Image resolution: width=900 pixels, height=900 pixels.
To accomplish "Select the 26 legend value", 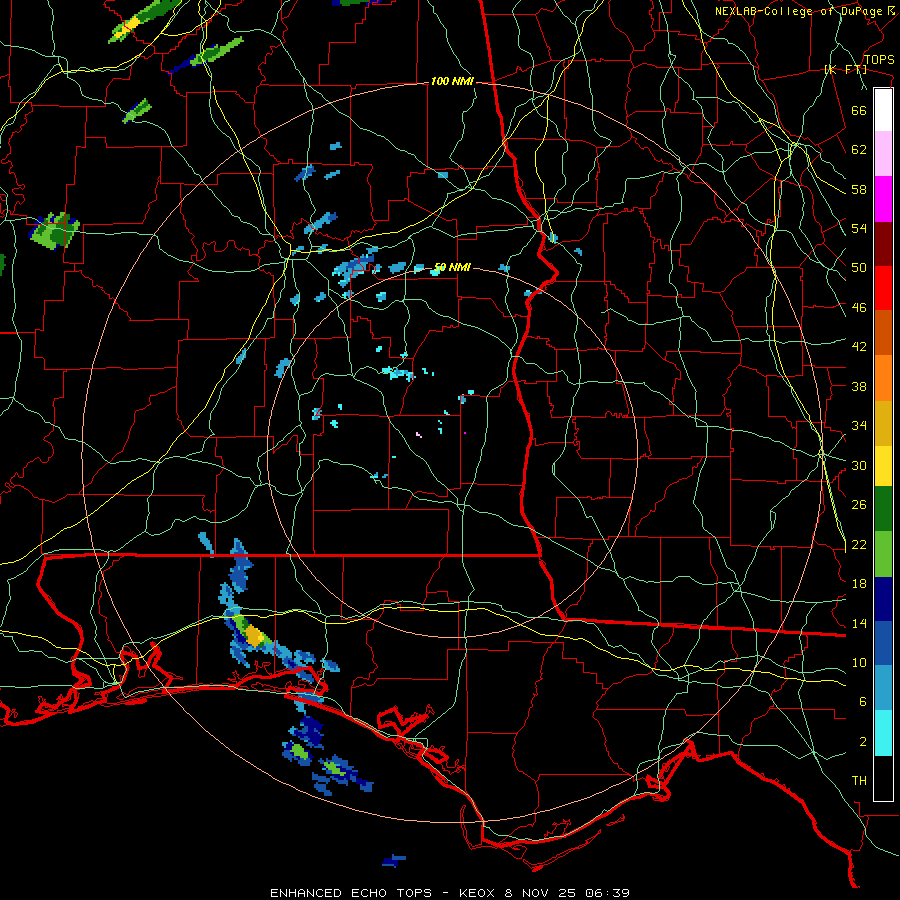I will pyautogui.click(x=859, y=505).
